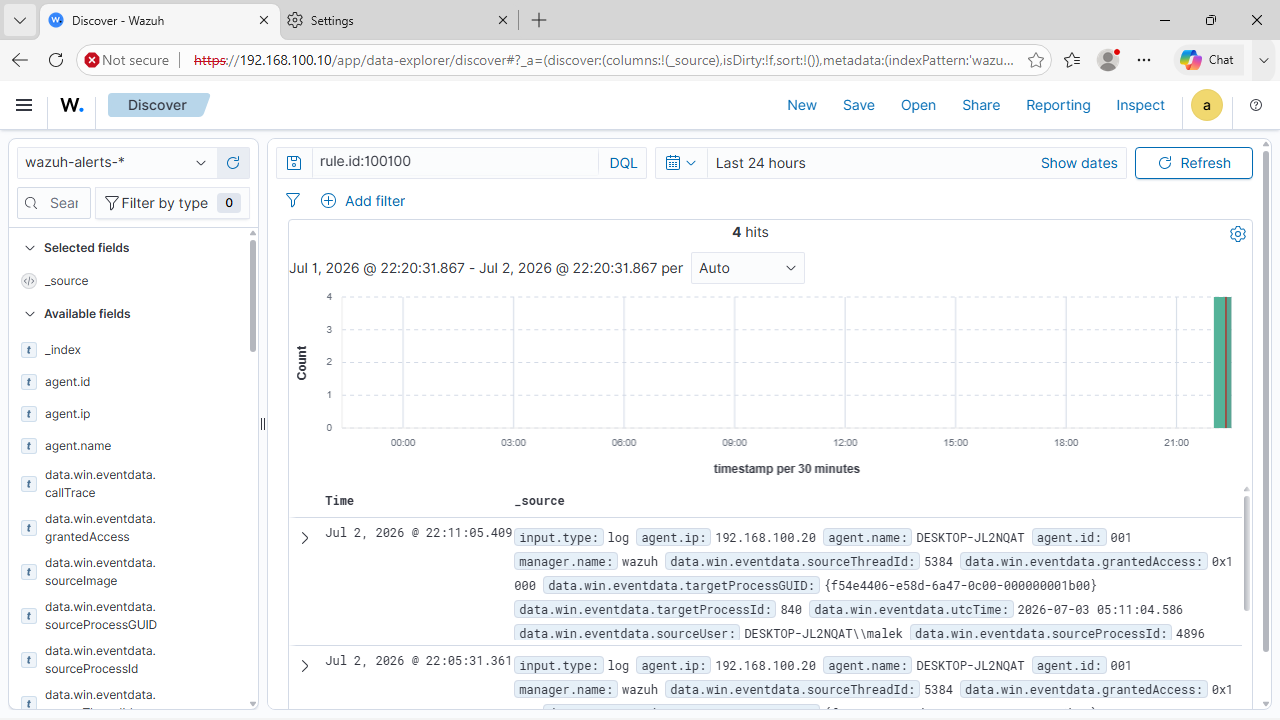Click New in the top menu
This screenshot has height=720, width=1280.
pyautogui.click(x=802, y=105)
